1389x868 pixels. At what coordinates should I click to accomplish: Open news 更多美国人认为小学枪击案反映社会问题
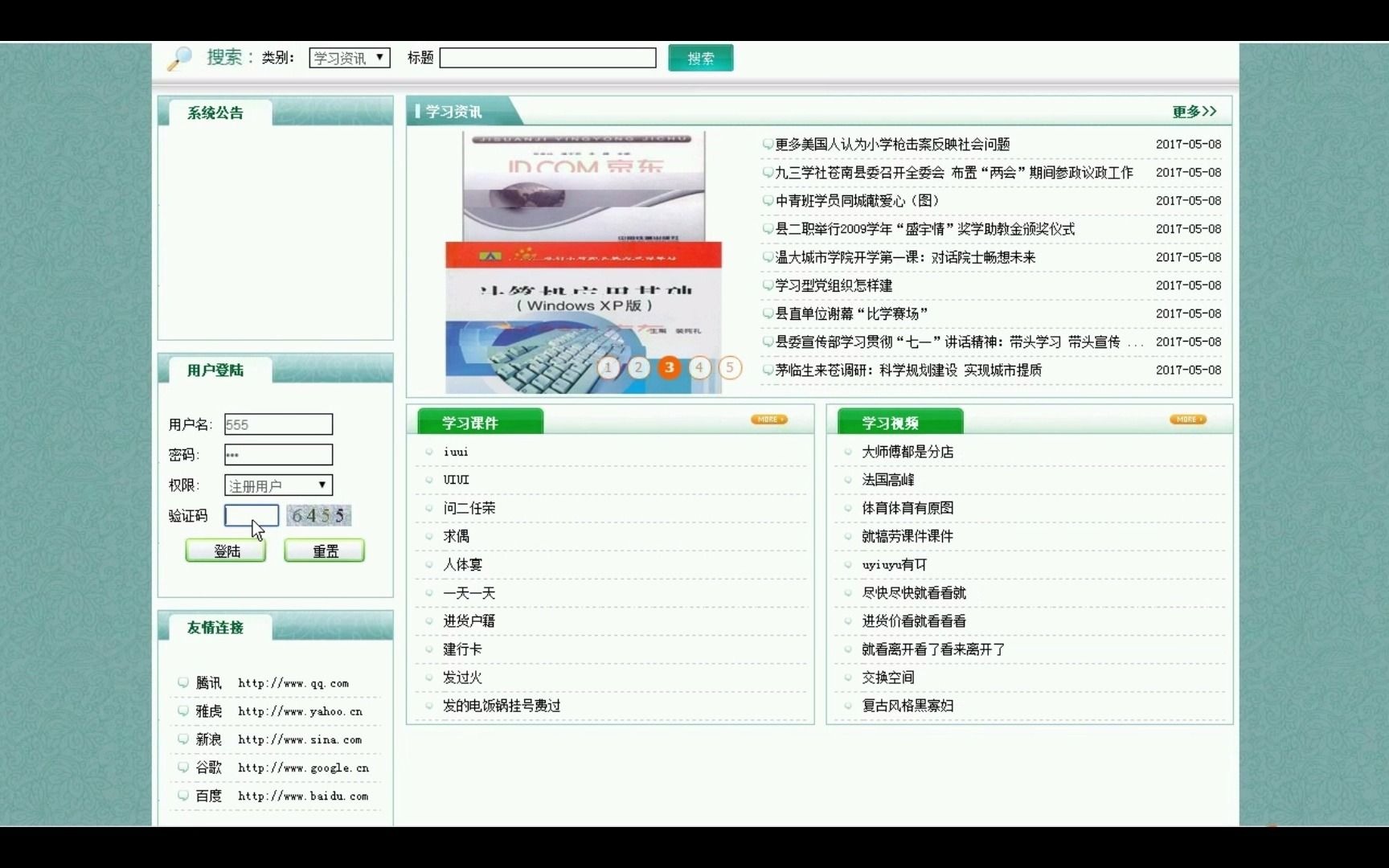tap(892, 145)
